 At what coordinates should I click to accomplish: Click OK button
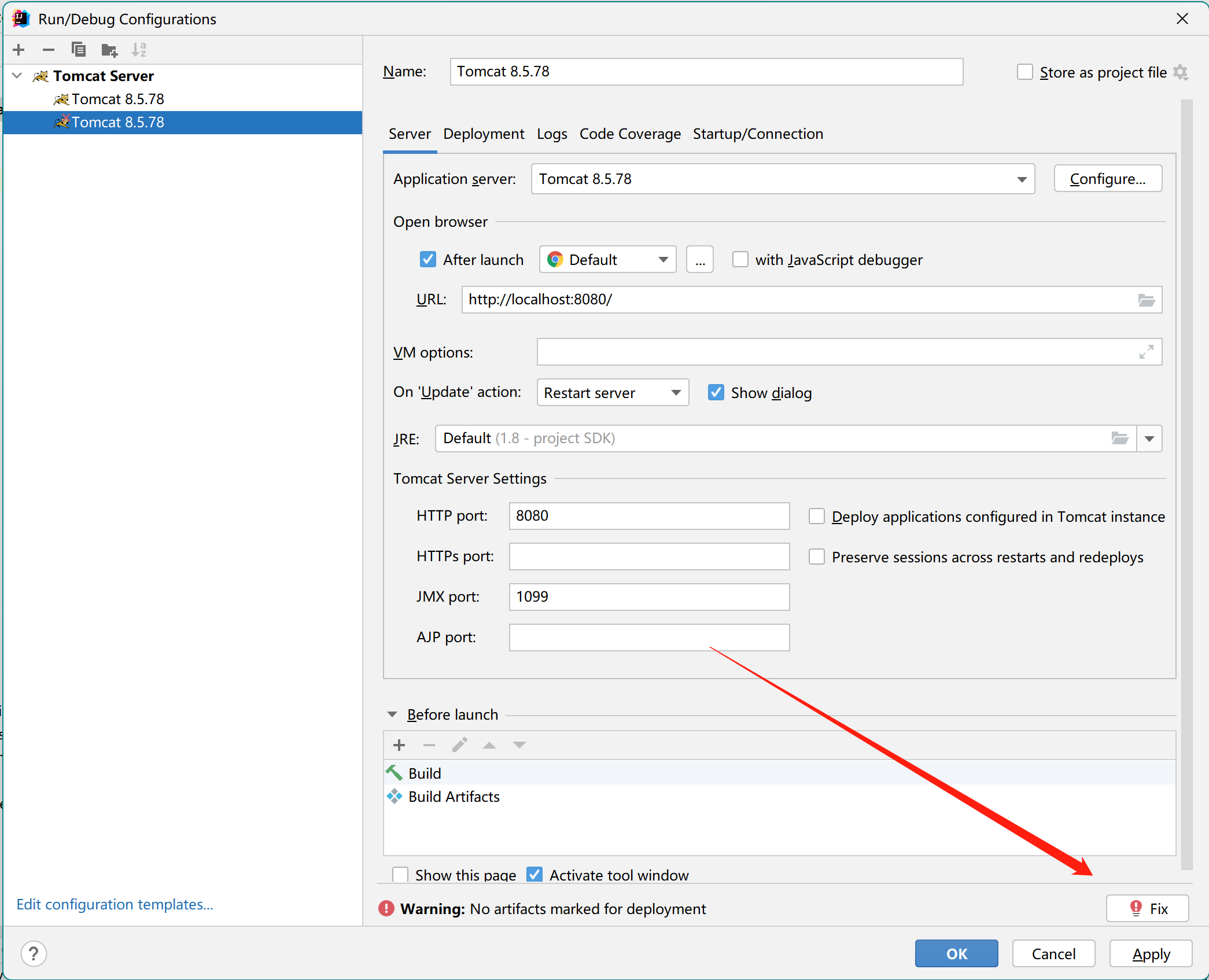(x=956, y=954)
